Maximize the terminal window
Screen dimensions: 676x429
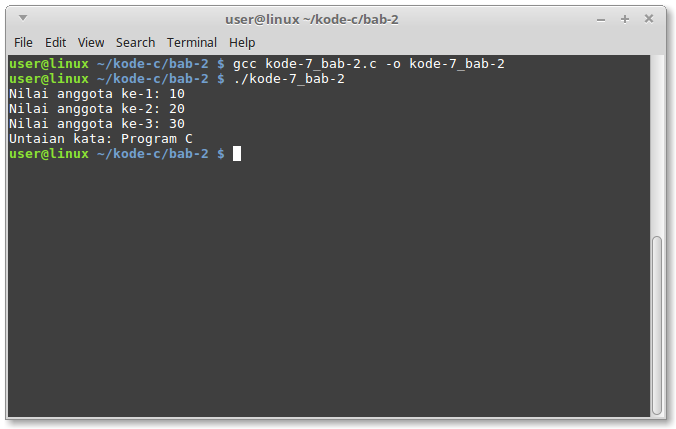coord(625,18)
